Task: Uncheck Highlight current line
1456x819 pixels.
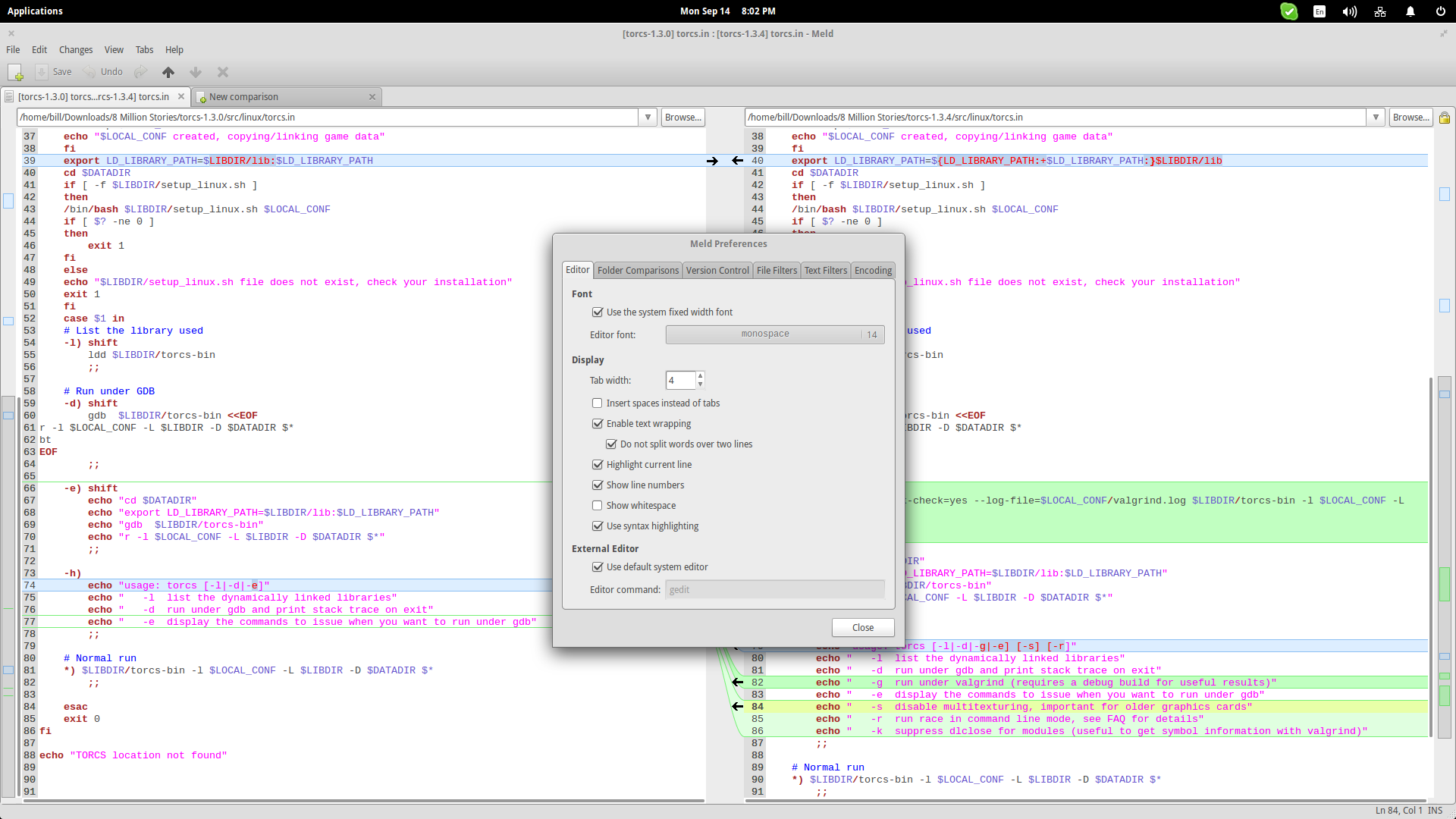Action: pos(598,465)
